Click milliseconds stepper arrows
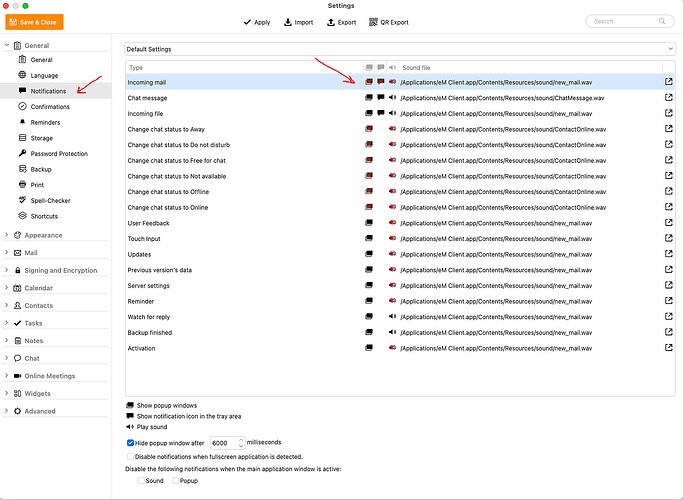Image resolution: width=683 pixels, height=500 pixels. [x=241, y=443]
